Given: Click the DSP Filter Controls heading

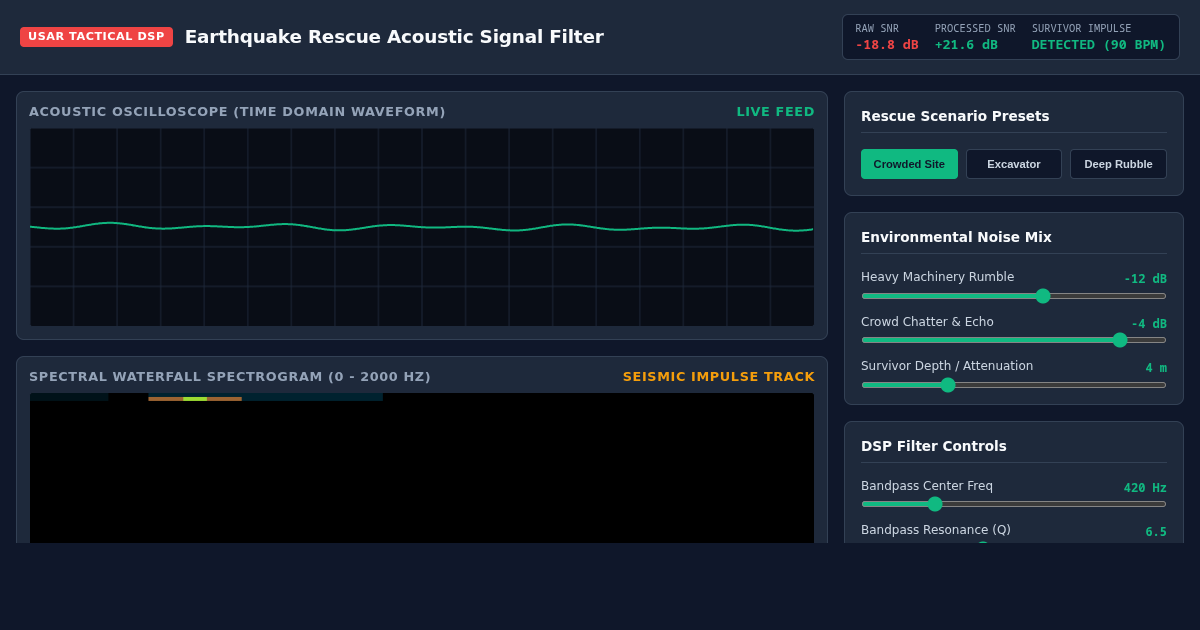Looking at the screenshot, I should 934,446.
